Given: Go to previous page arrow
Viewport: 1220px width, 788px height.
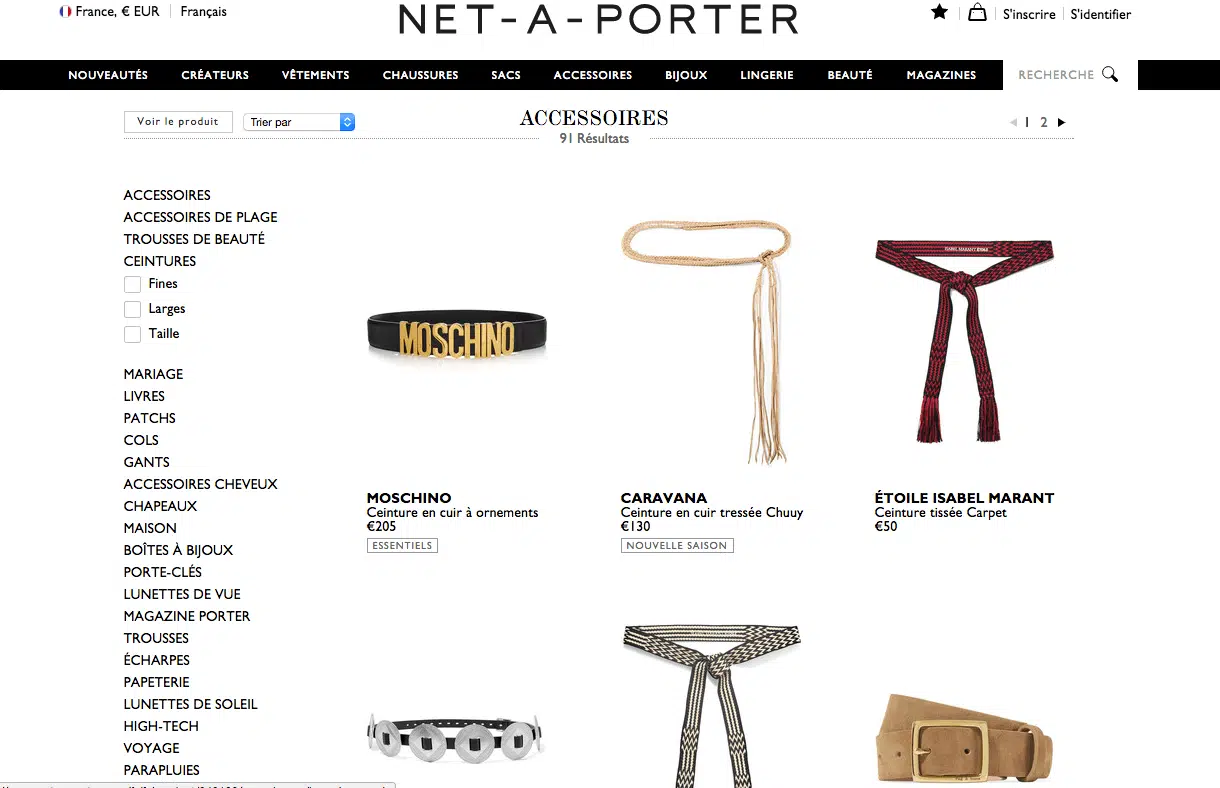Looking at the screenshot, I should click(1013, 122).
